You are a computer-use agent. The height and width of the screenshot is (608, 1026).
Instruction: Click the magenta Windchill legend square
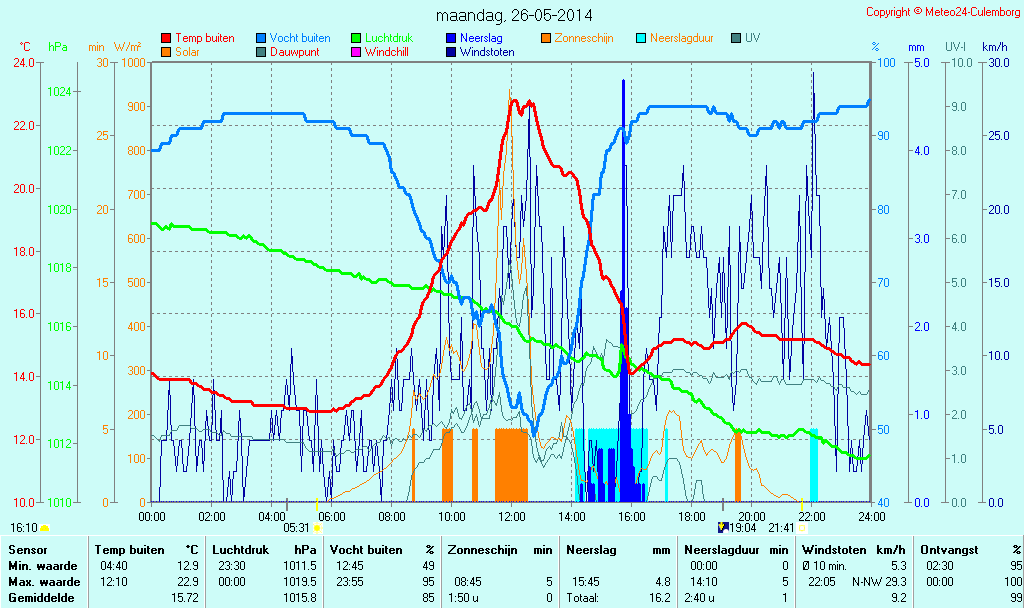[356, 51]
